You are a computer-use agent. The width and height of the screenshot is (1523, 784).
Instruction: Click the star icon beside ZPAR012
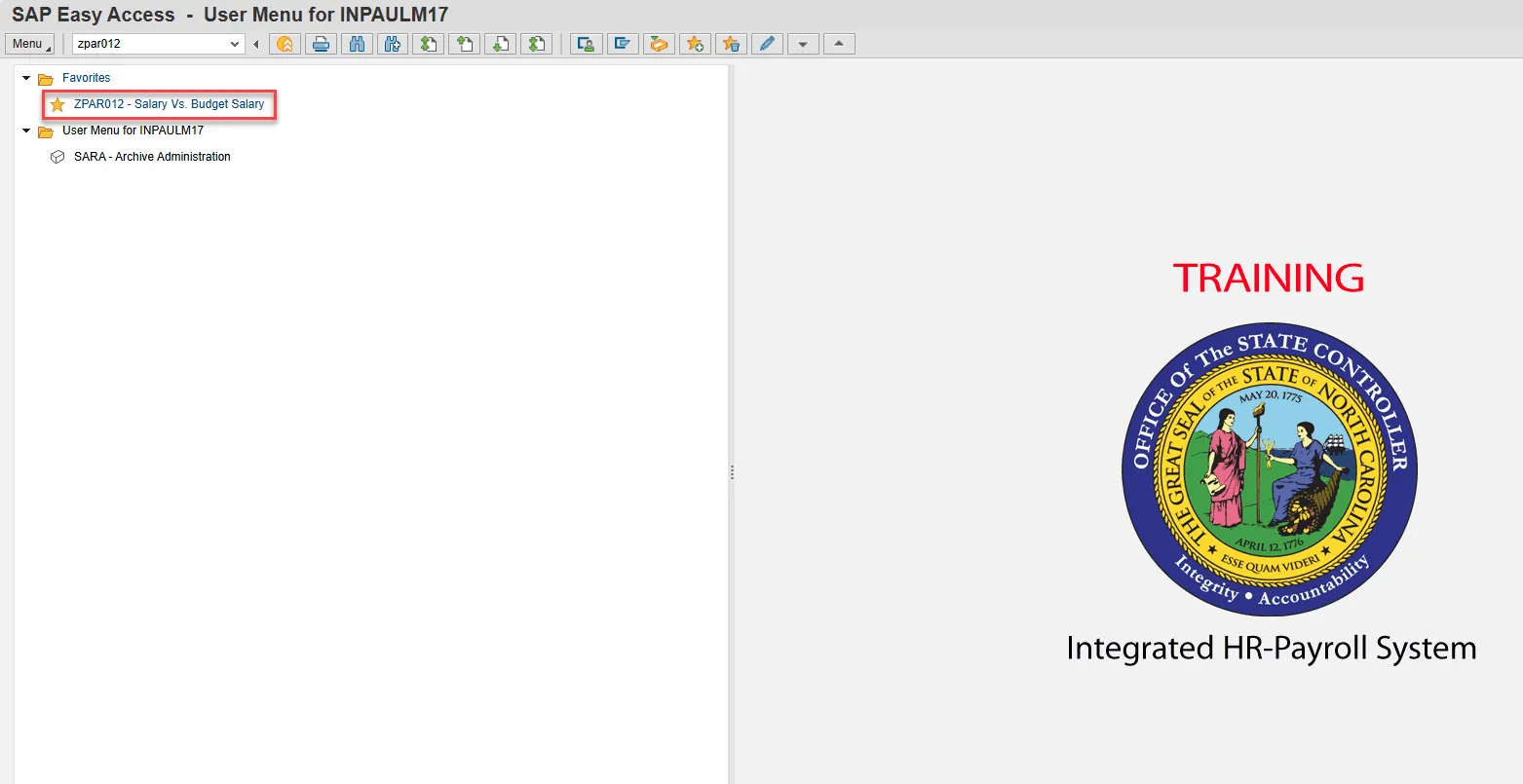pos(57,104)
